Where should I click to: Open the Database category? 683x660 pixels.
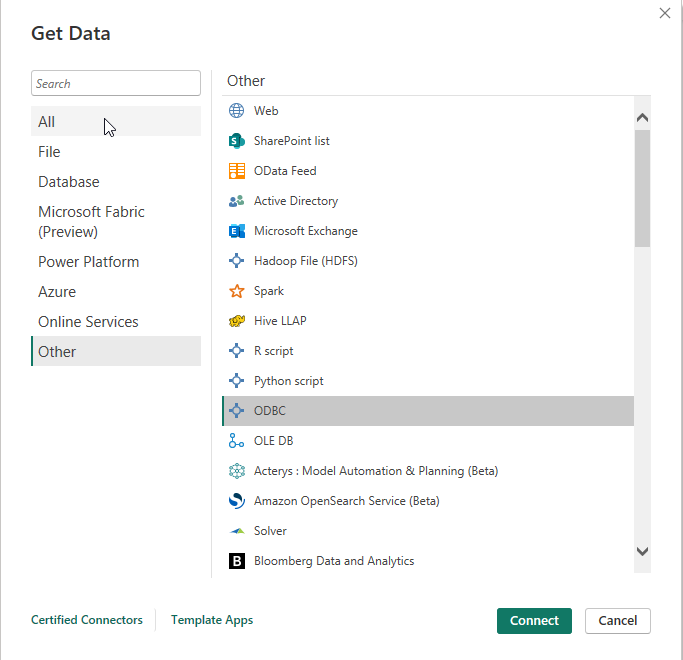(x=116, y=182)
